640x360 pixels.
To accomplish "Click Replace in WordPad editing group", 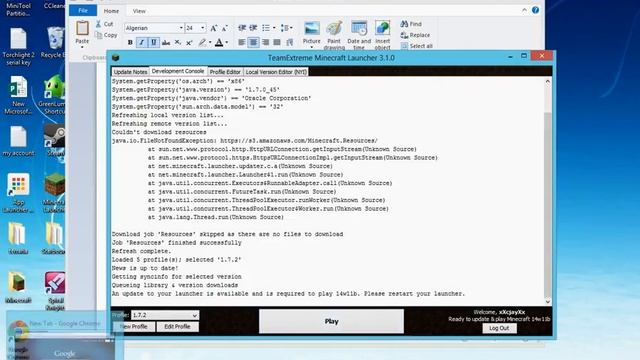I will (415, 35).
